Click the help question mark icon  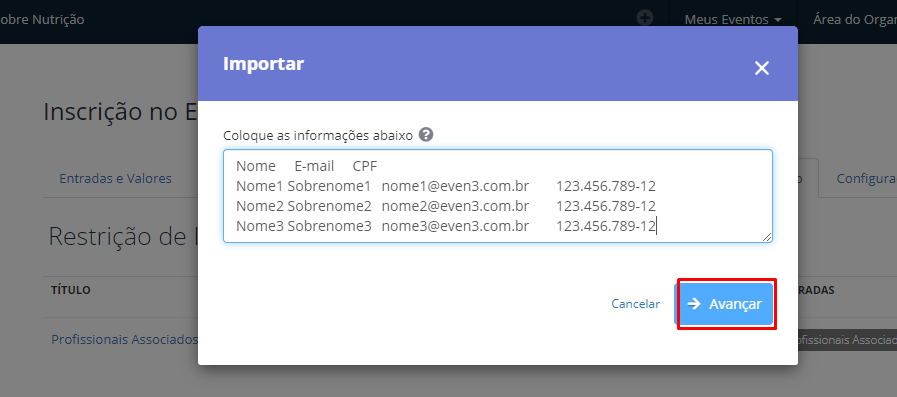(x=426, y=135)
